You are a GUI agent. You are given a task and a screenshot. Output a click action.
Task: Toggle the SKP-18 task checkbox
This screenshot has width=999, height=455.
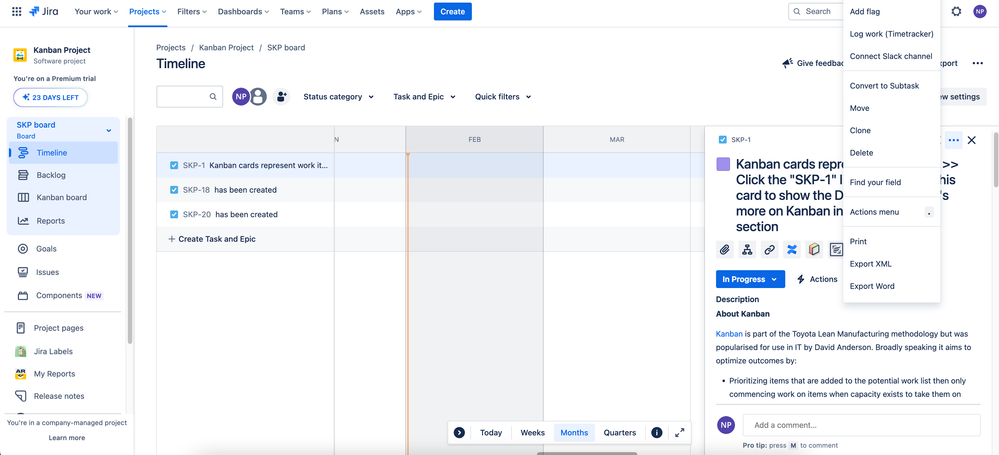pyautogui.click(x=174, y=190)
